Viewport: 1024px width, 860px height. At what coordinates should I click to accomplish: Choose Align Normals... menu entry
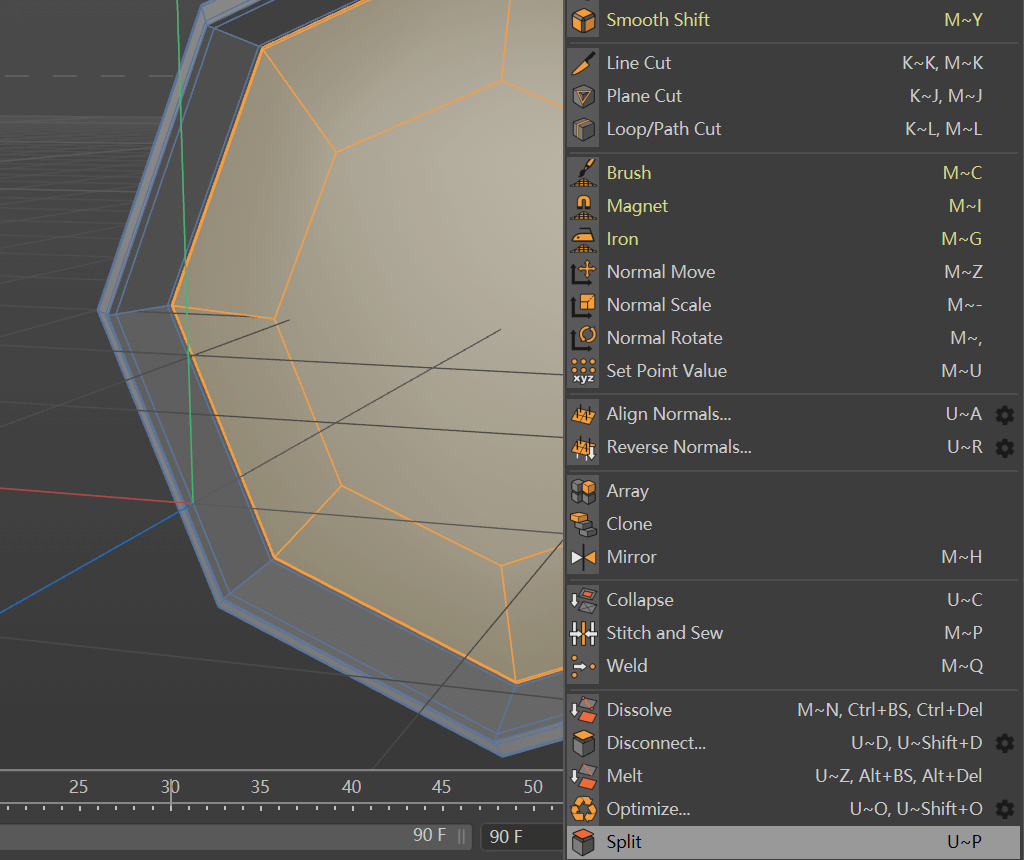pos(793,414)
